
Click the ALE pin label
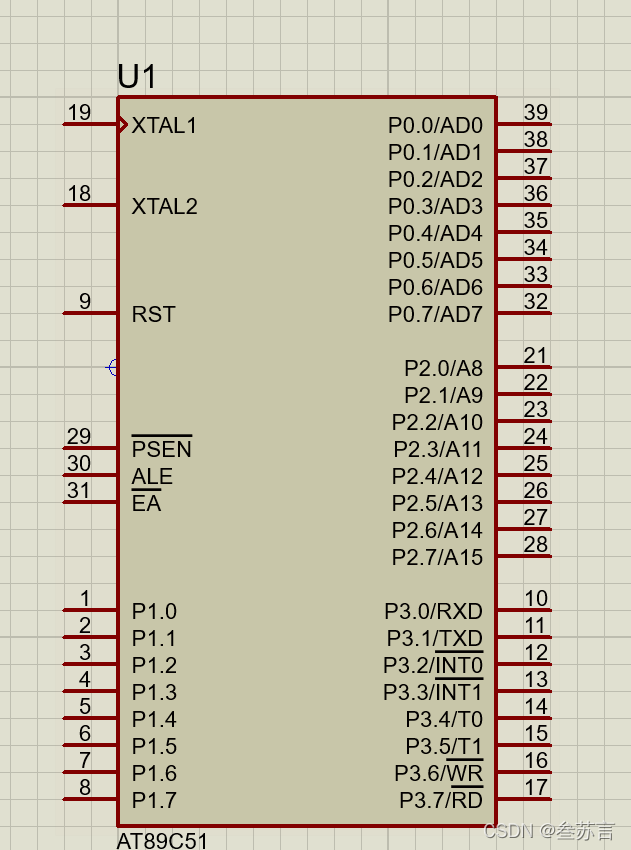(152, 476)
